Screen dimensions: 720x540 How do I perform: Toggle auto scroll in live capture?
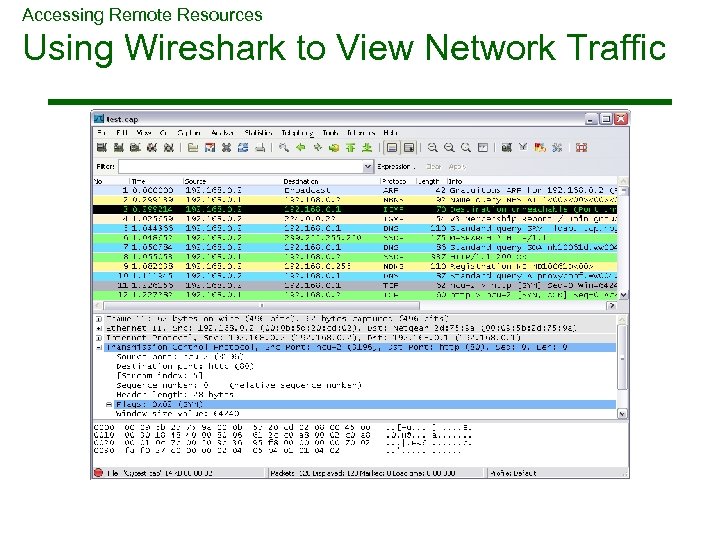[409, 147]
